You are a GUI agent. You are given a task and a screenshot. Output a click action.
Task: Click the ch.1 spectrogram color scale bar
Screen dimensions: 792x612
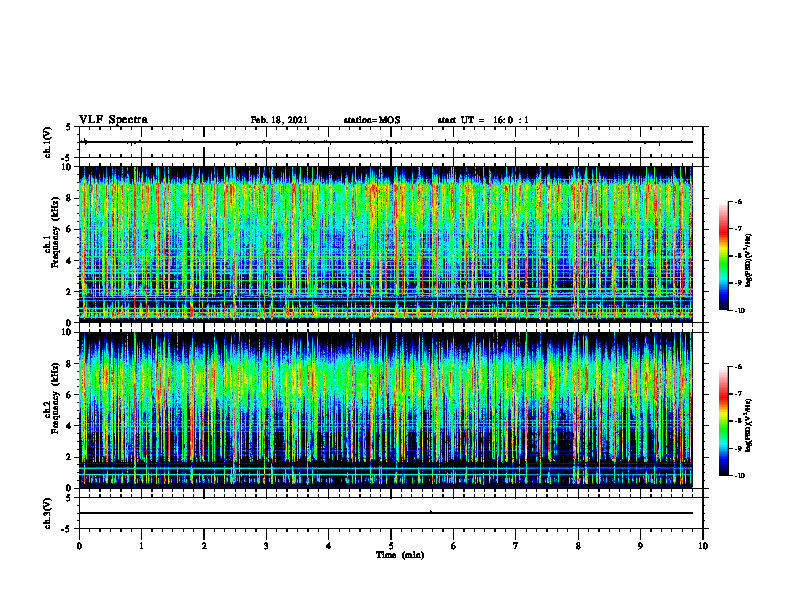[x=724, y=256]
